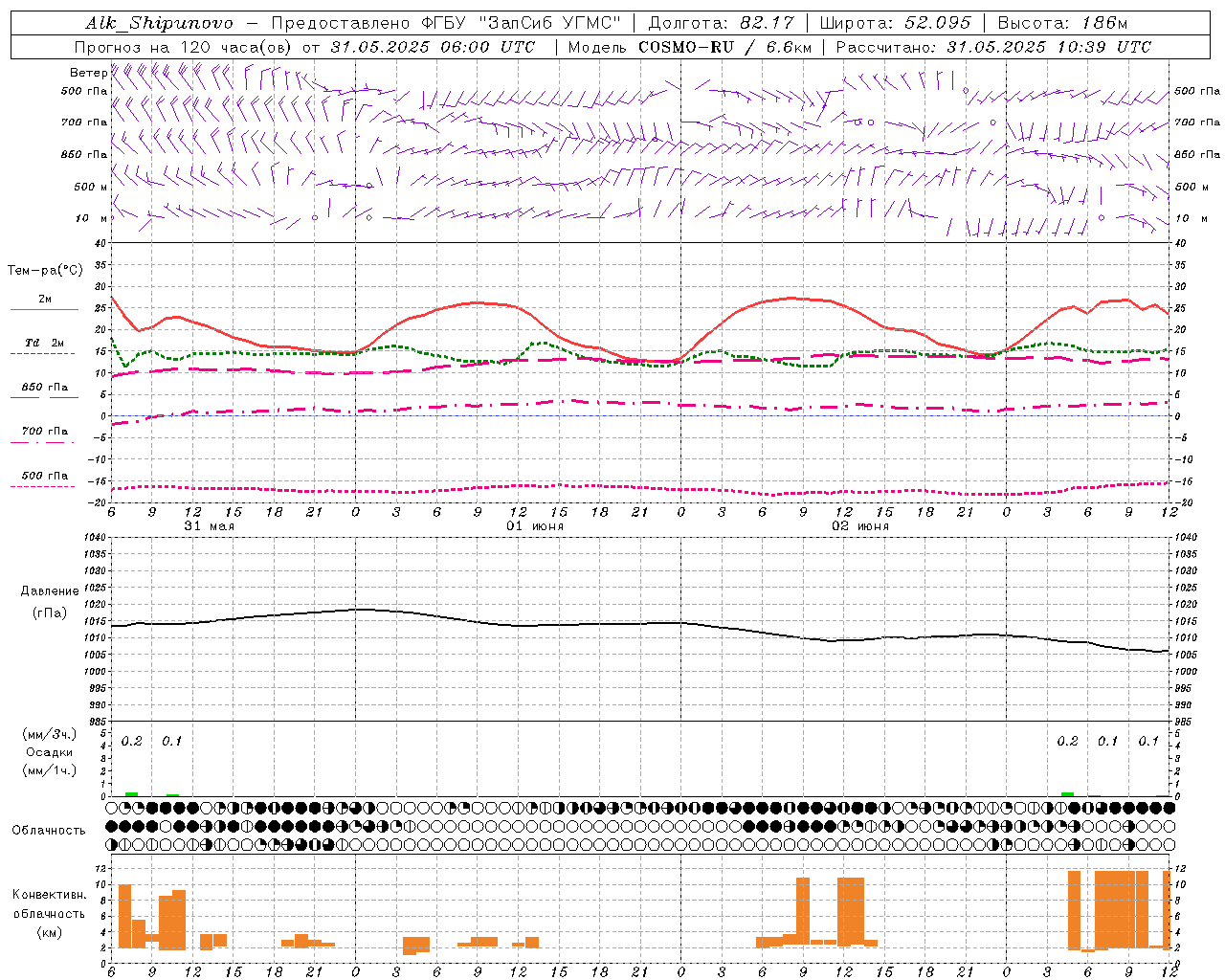Click the '500 м' wind level label on left
This screenshot has height=980, width=1225.
point(91,187)
